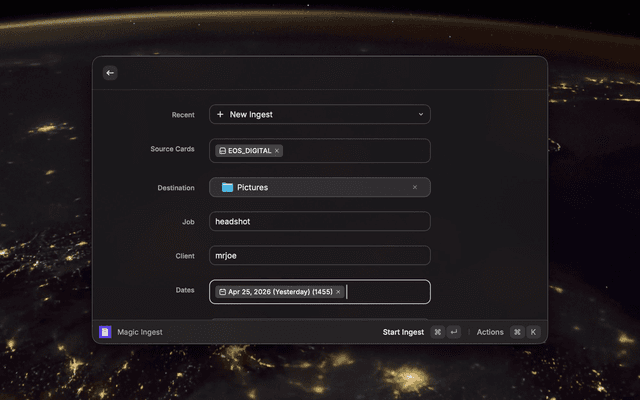This screenshot has height=400, width=640.
Task: Click the Client field containing mrjoe
Action: [320, 256]
